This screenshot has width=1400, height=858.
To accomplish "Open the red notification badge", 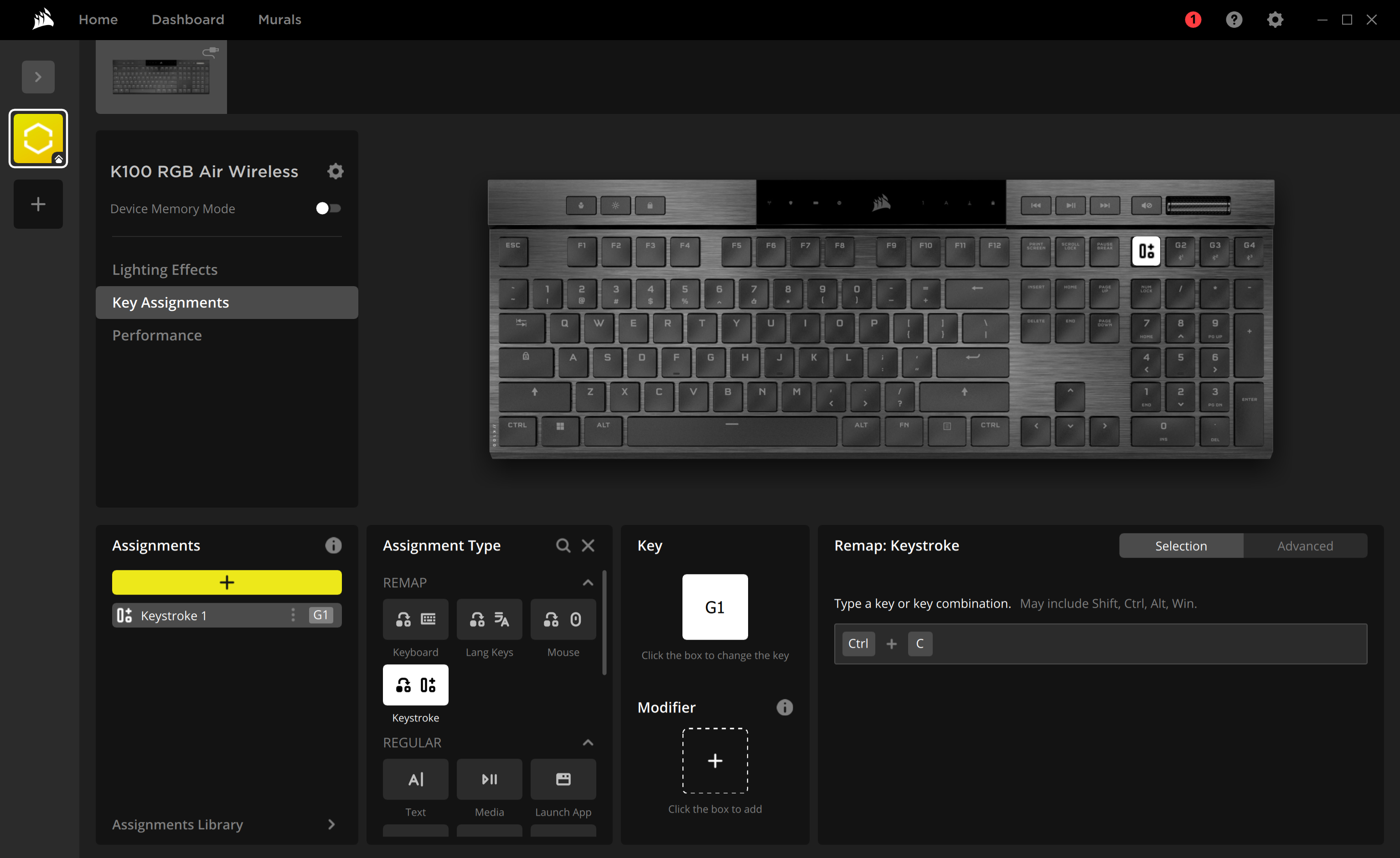I will (1193, 20).
